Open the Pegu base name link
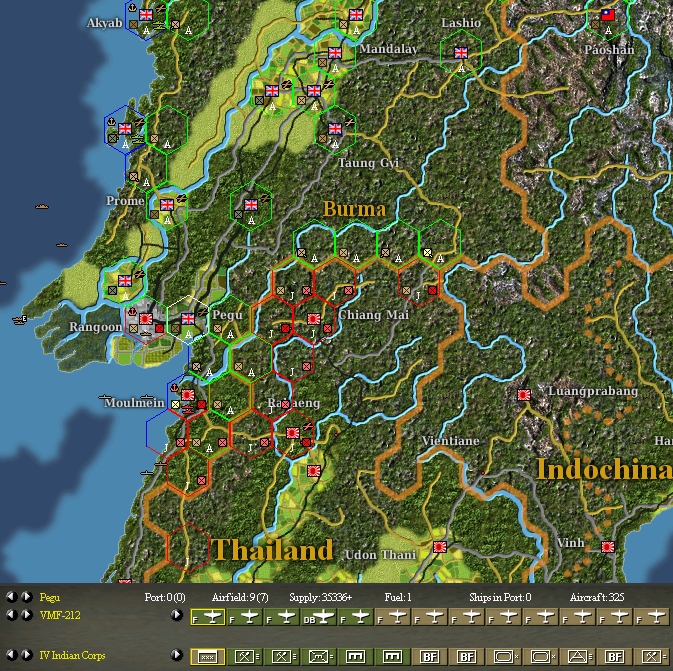The width and height of the screenshot is (673, 671). pyautogui.click(x=50, y=598)
